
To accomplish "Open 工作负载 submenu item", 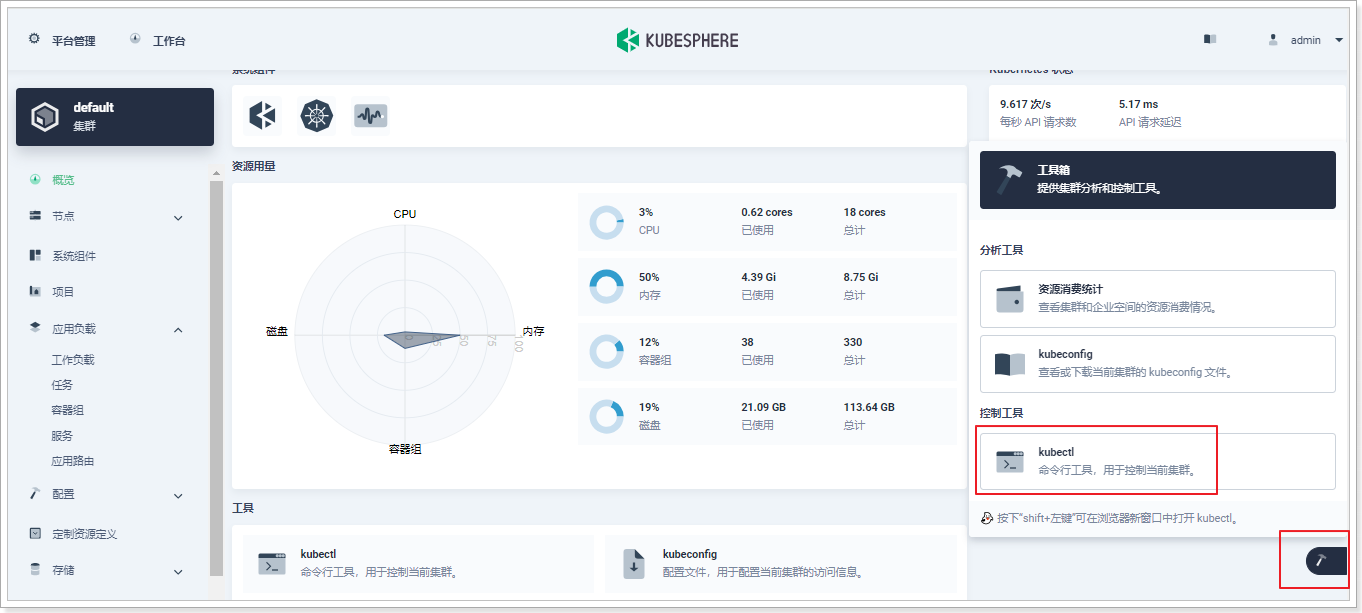I will click(73, 360).
